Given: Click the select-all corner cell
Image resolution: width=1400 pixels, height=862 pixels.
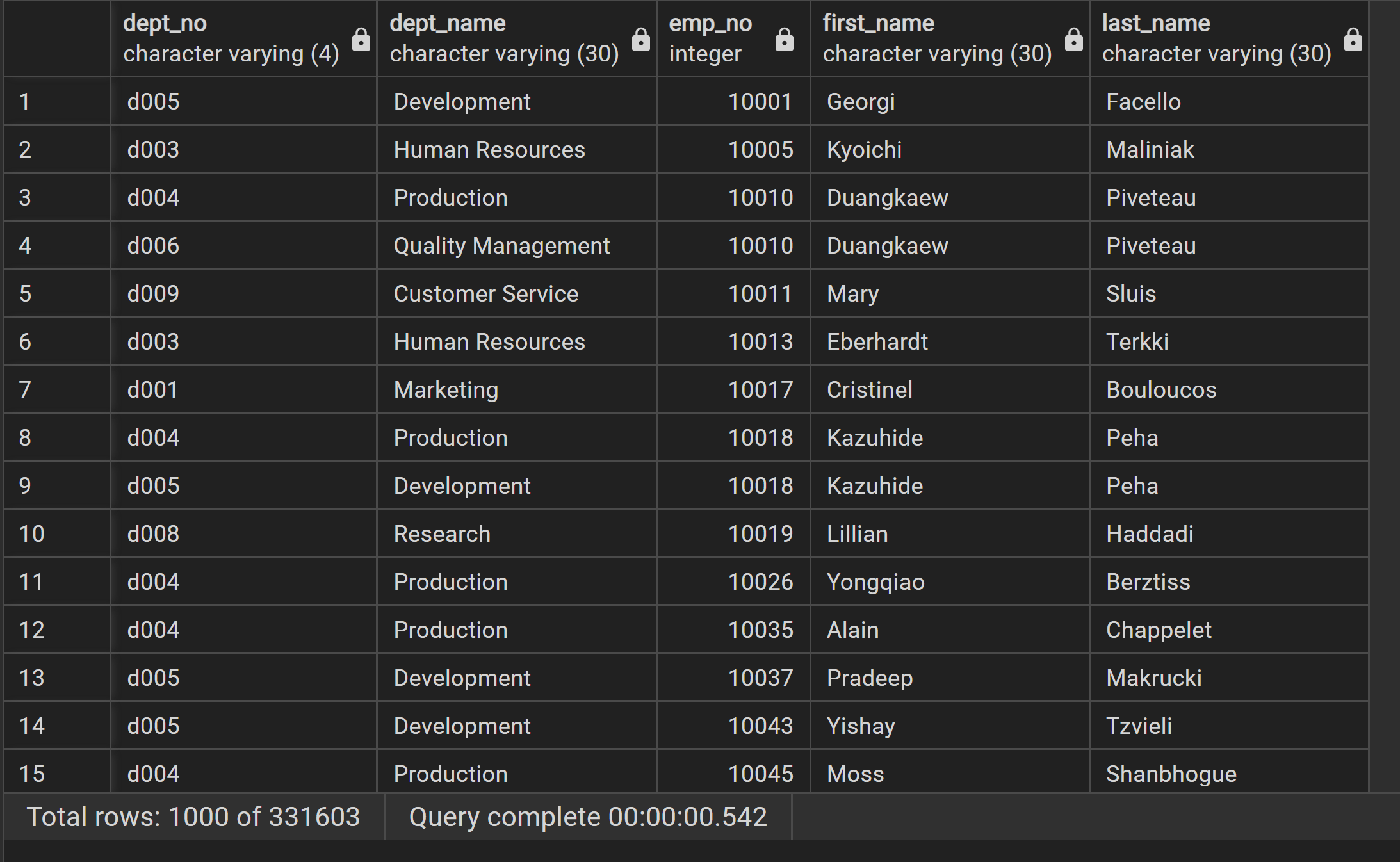Looking at the screenshot, I should 56,38.
